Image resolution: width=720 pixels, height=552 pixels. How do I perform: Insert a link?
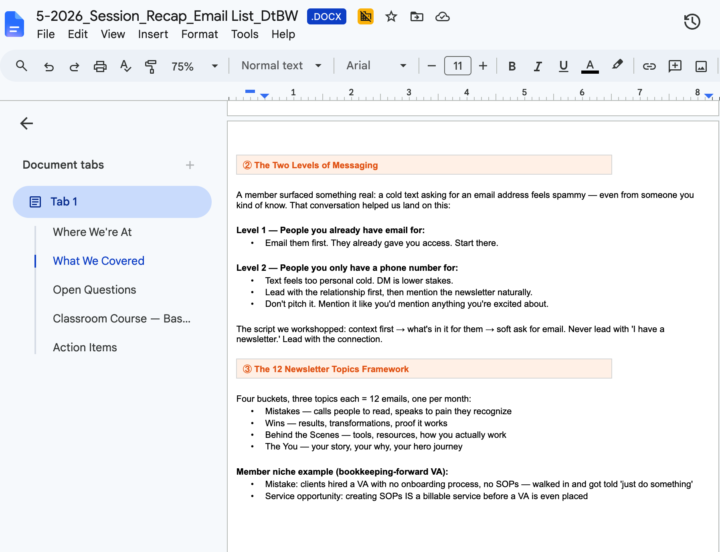tap(649, 67)
